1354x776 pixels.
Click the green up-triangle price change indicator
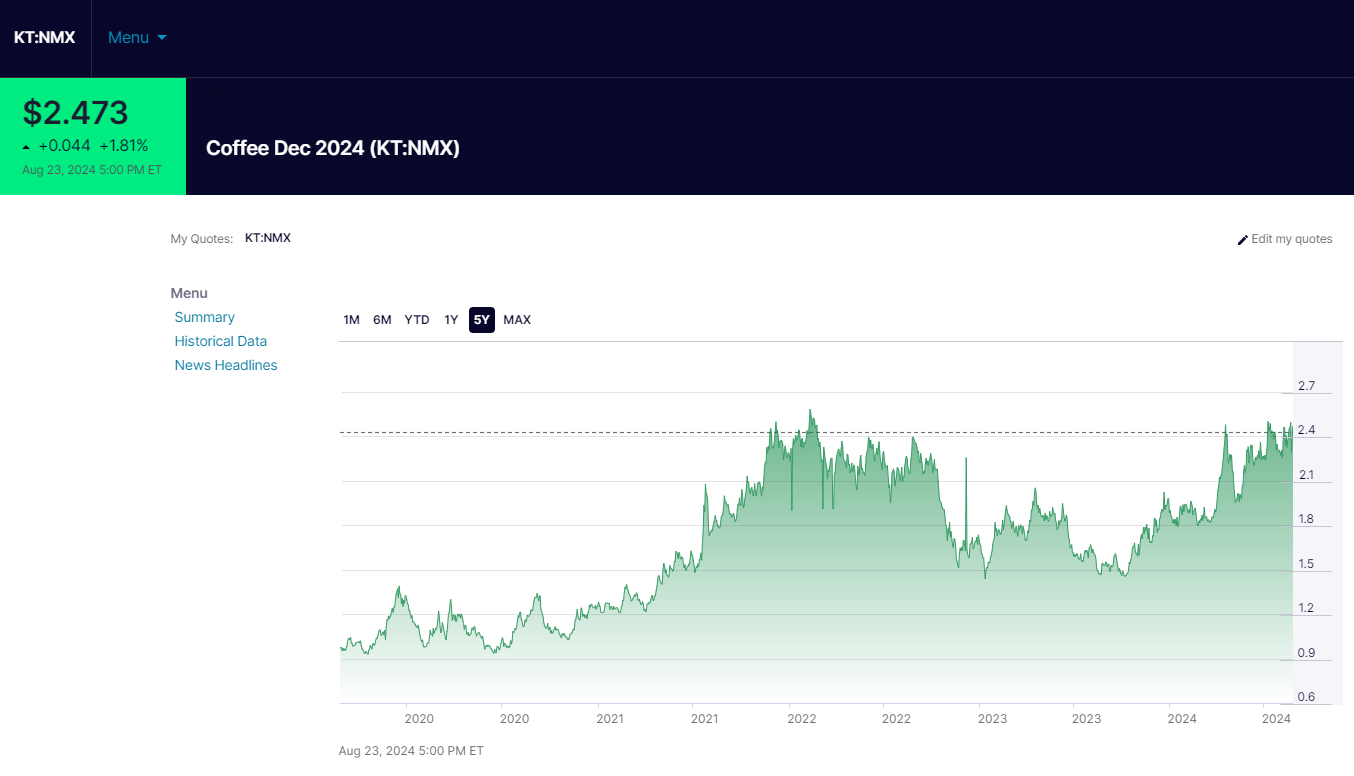[27, 147]
